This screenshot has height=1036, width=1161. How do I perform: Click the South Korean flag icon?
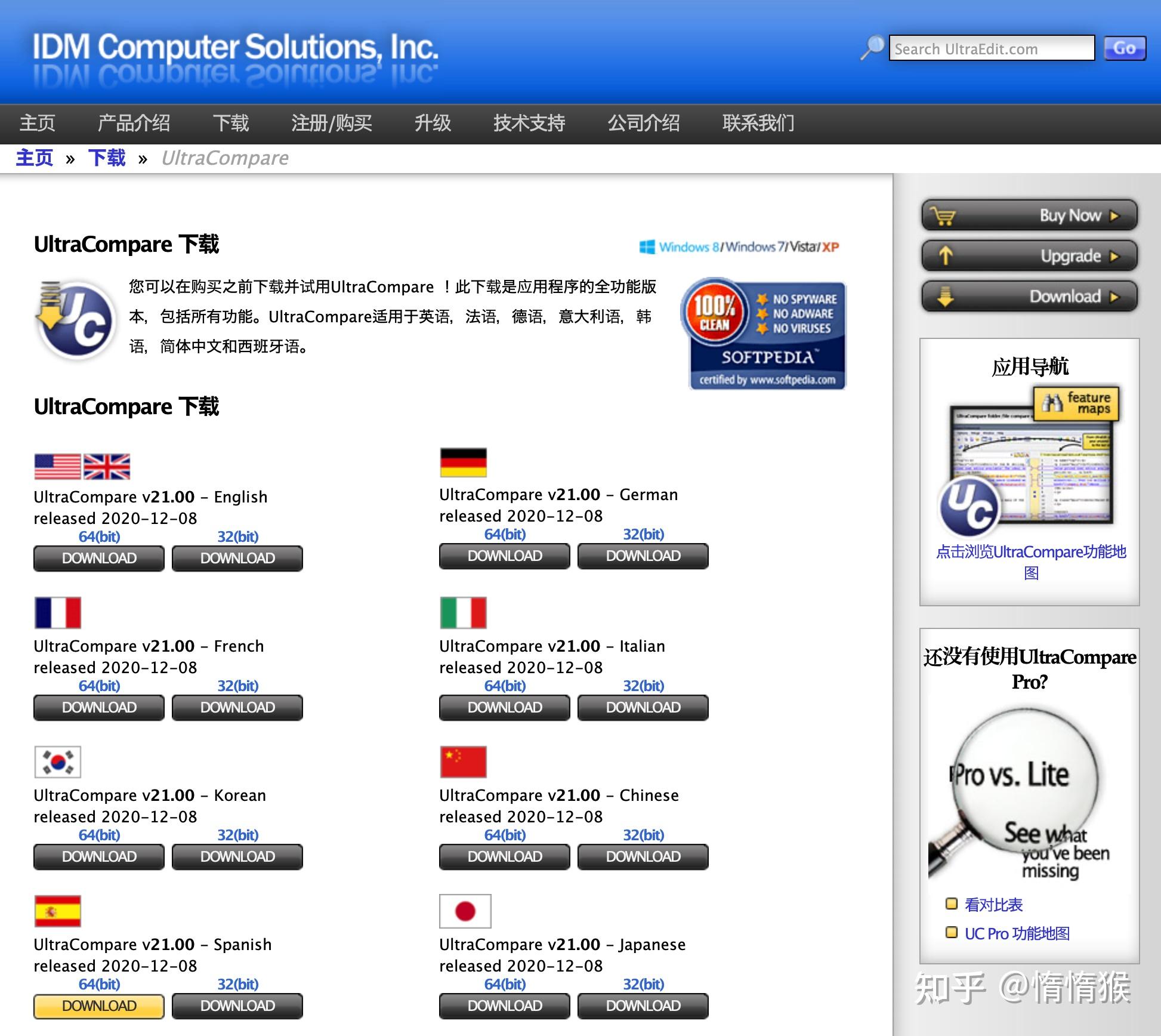tap(57, 761)
